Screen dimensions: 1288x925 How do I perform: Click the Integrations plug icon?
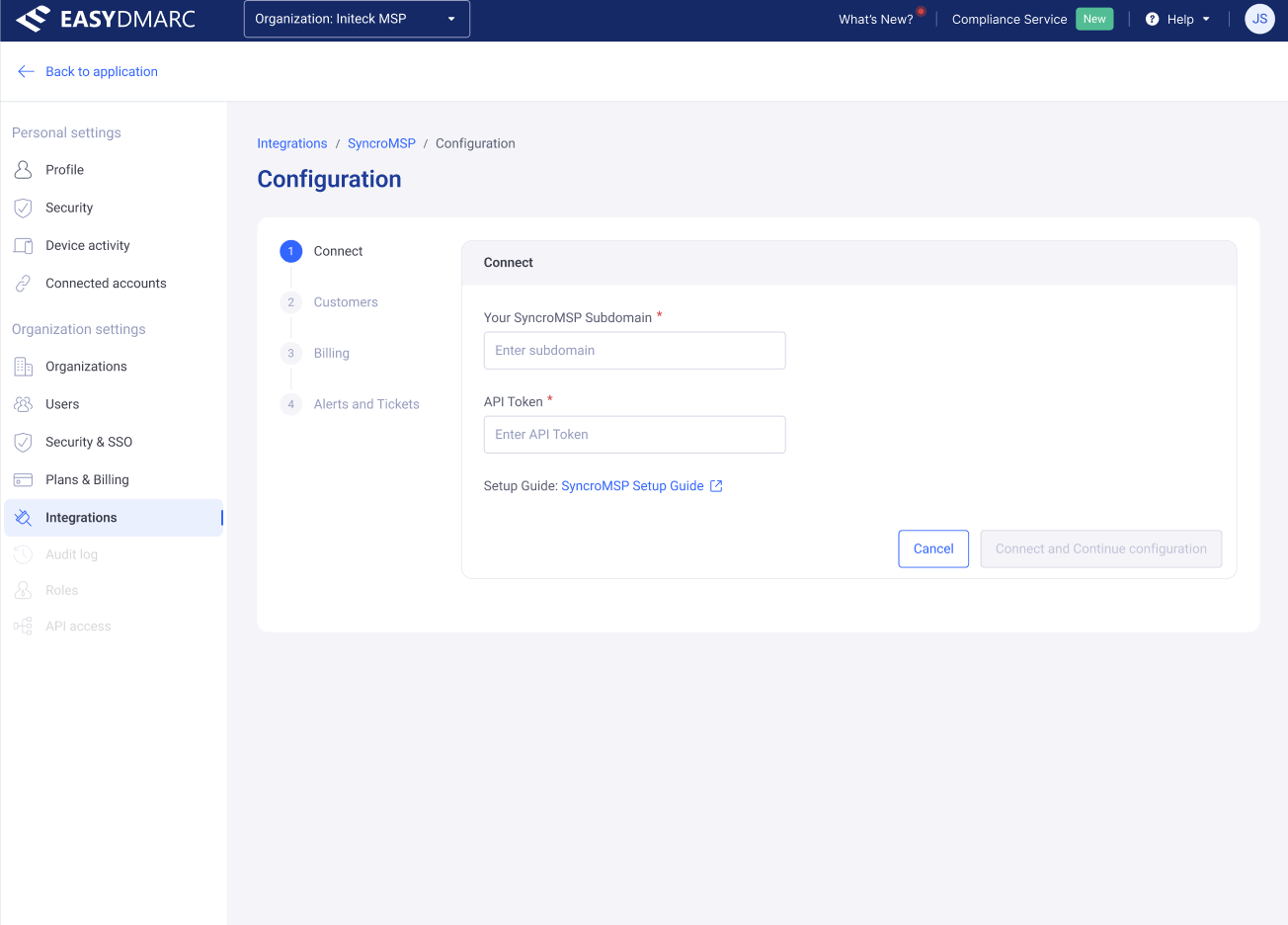[x=24, y=518]
